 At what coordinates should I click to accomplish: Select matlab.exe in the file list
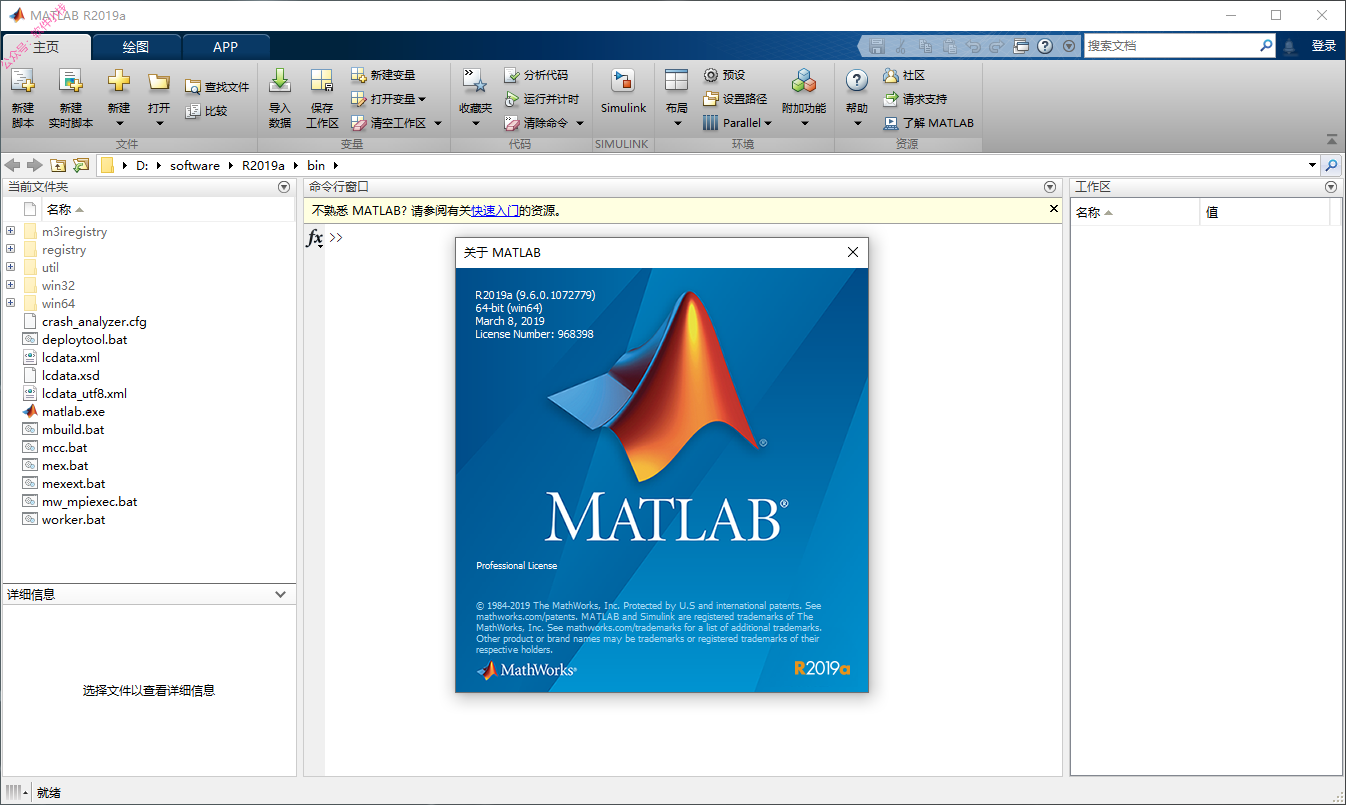pos(73,412)
